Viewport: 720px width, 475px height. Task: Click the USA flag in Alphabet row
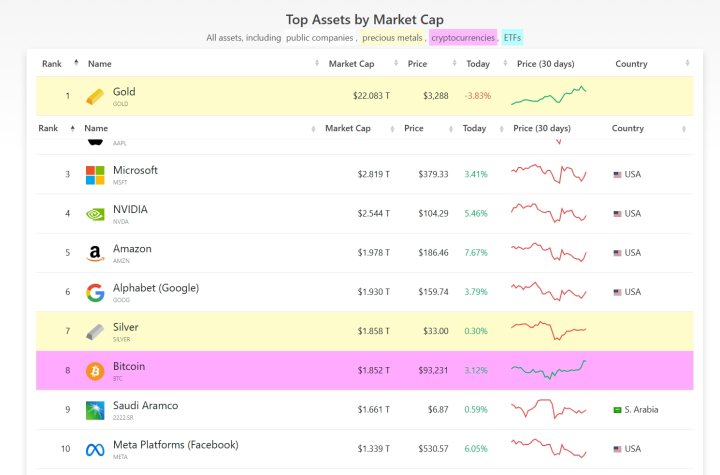click(618, 292)
